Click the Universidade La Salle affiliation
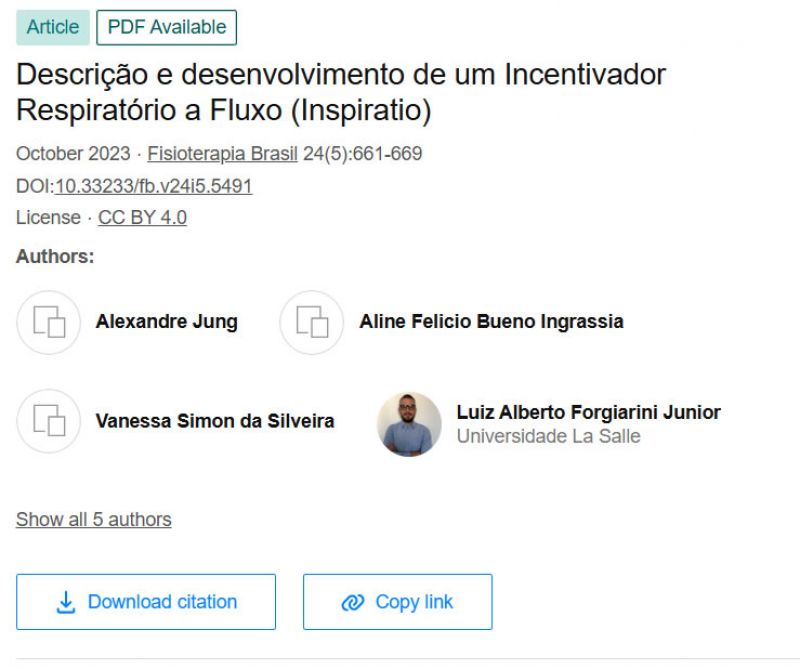 coord(548,436)
